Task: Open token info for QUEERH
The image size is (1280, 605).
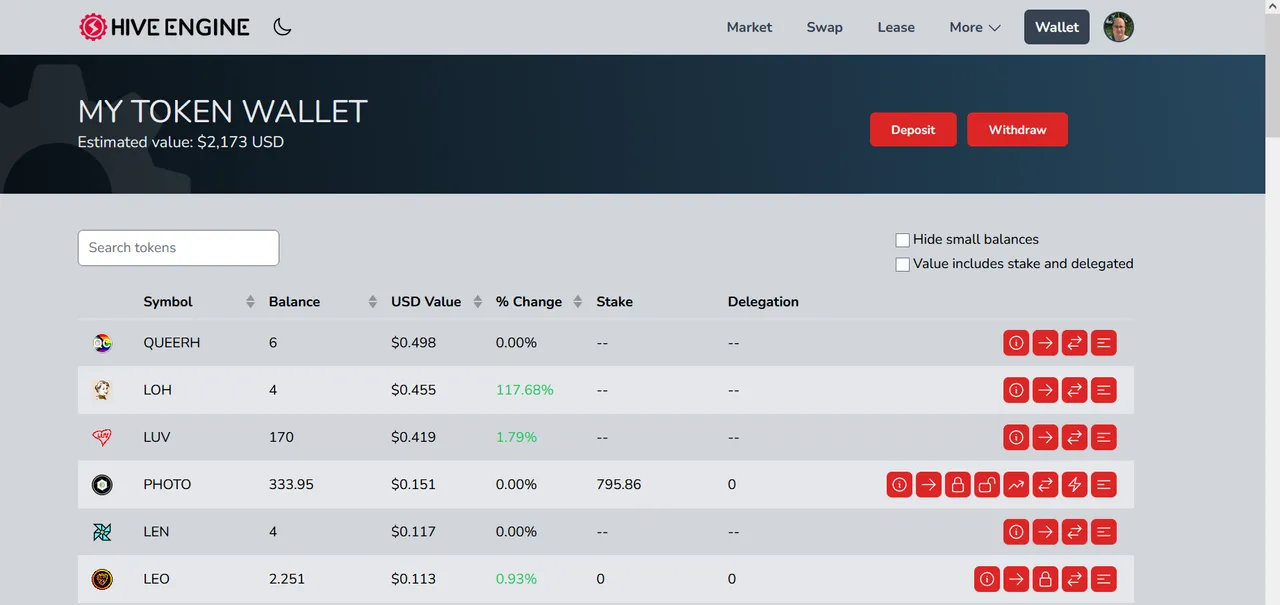Action: point(1016,343)
